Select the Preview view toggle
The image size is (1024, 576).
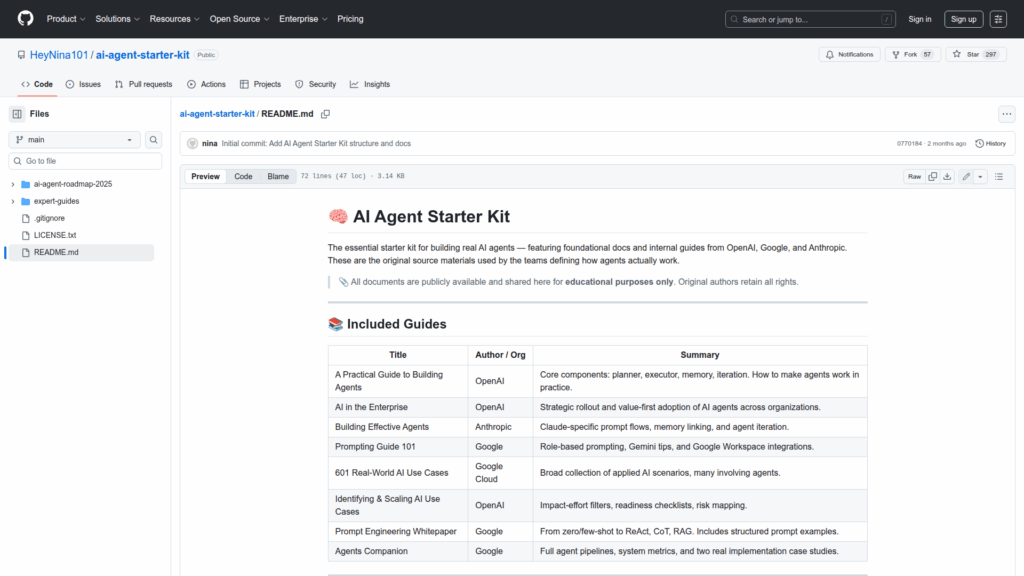pyautogui.click(x=206, y=176)
